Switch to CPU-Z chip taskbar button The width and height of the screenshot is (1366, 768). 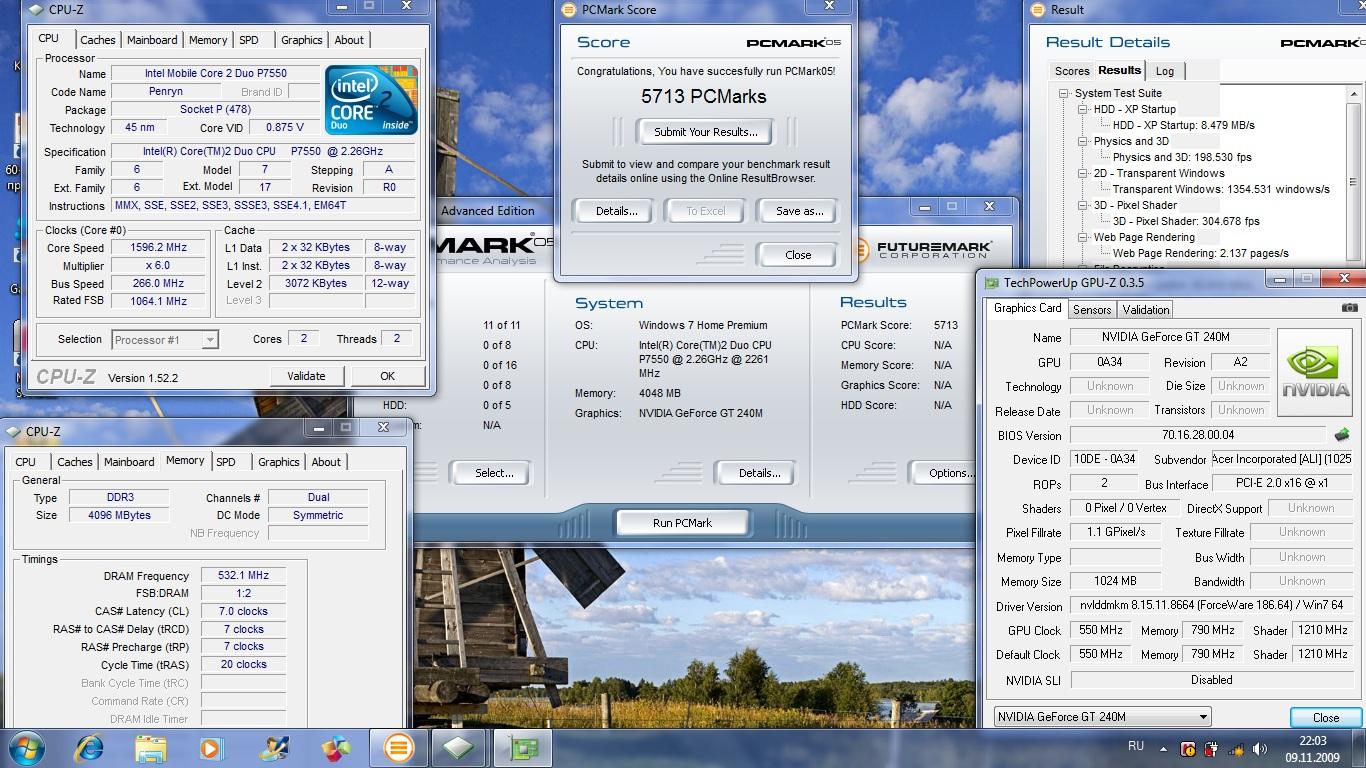pyautogui.click(x=459, y=748)
